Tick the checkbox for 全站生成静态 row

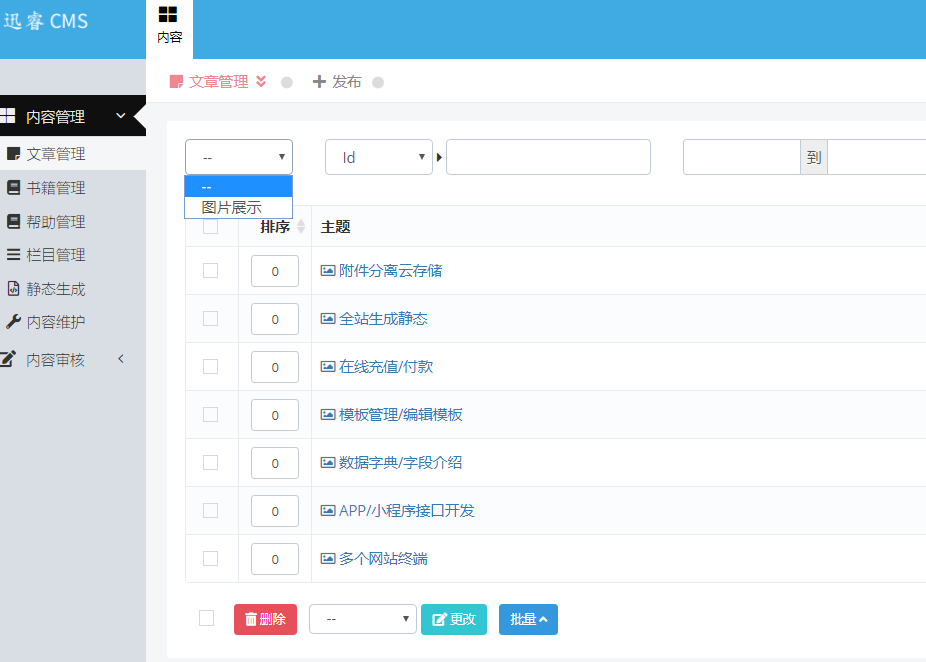point(210,319)
